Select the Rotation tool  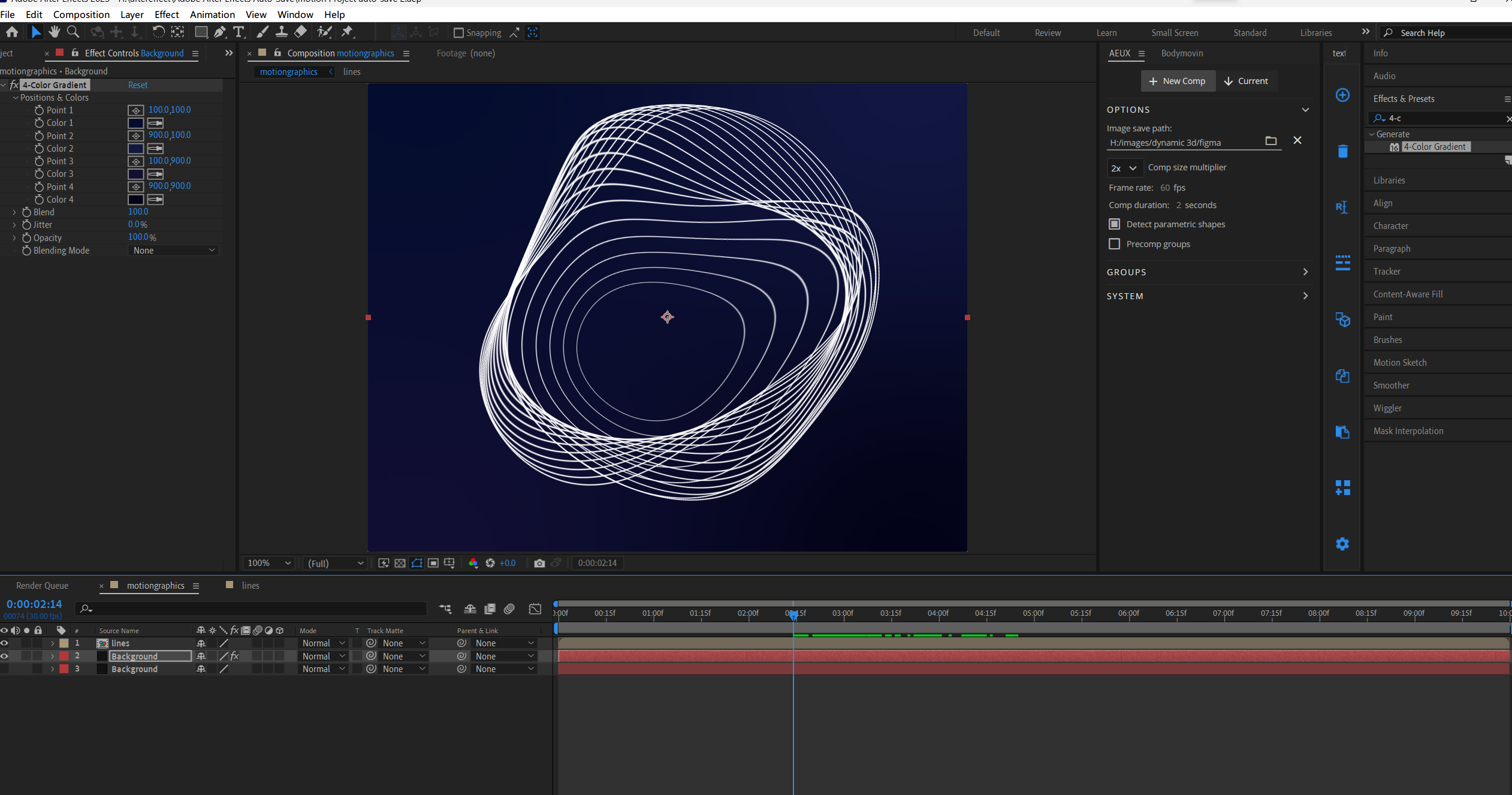click(158, 32)
